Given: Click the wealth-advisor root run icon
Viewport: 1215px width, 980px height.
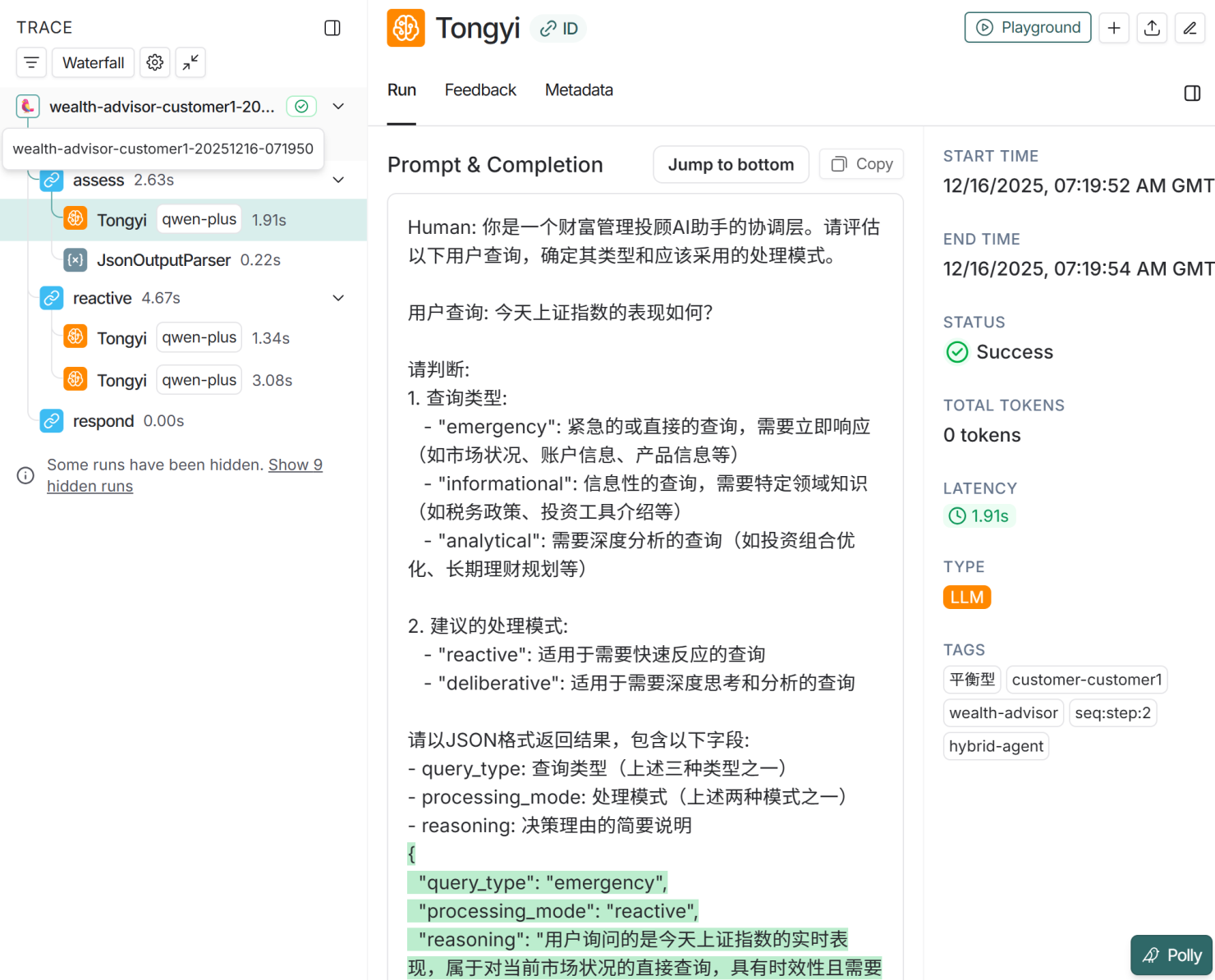Looking at the screenshot, I should pyautogui.click(x=28, y=106).
